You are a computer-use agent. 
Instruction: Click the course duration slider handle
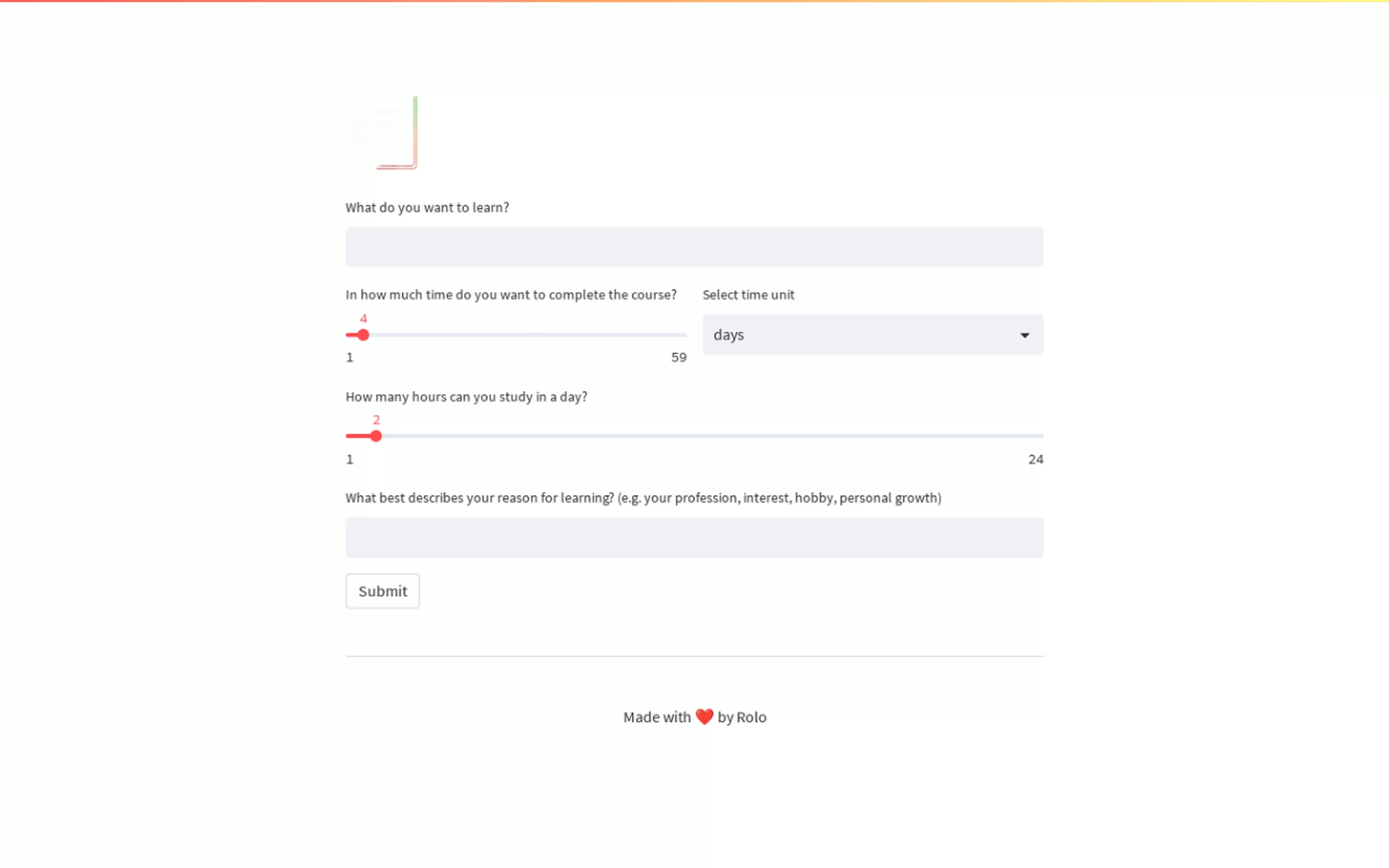pos(363,335)
